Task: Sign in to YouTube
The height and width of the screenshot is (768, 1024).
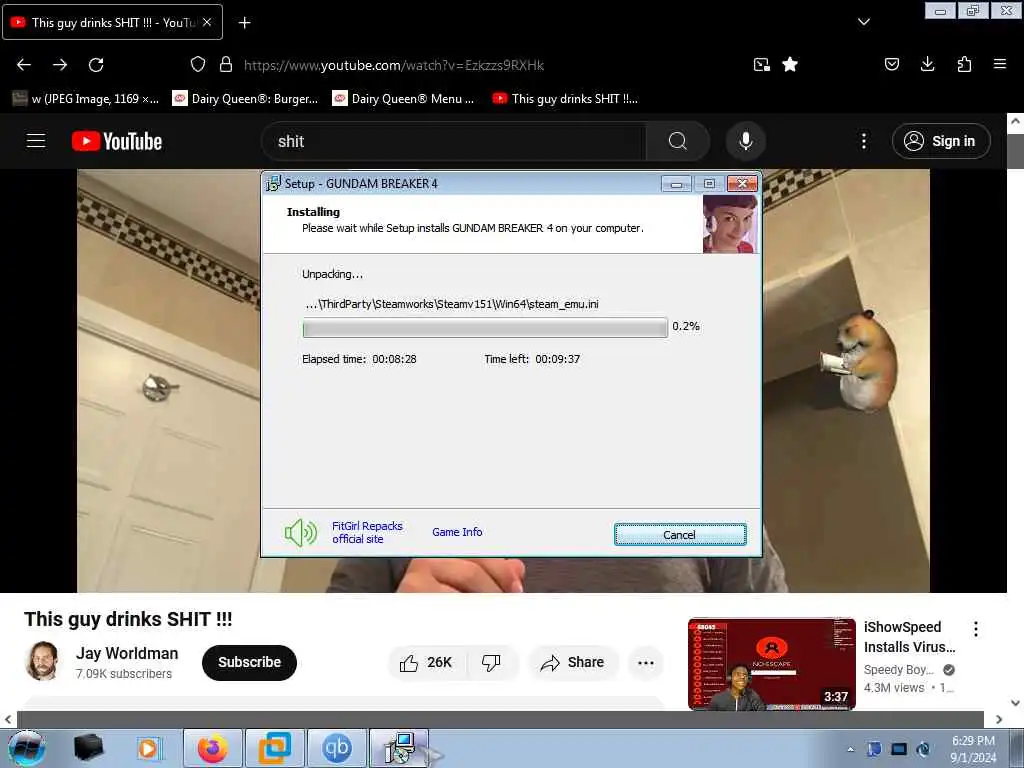Action: tap(941, 141)
